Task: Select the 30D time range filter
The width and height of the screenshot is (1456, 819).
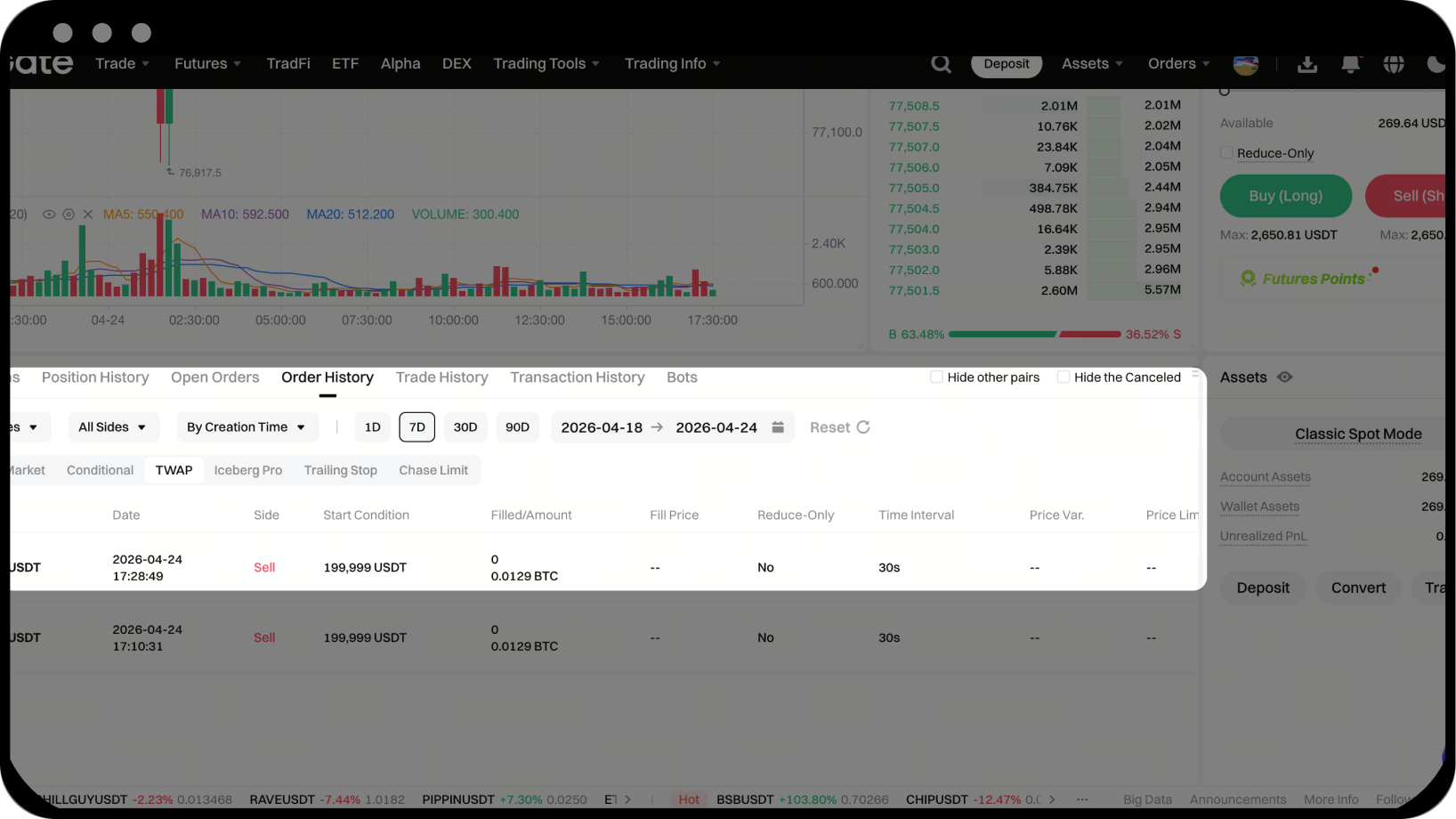Action: [x=465, y=427]
